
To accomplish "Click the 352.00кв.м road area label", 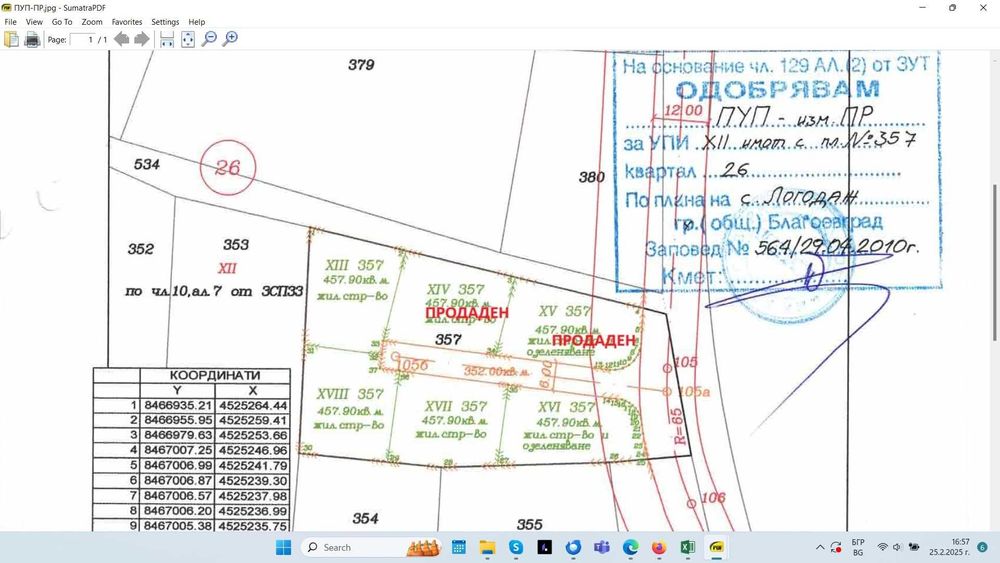I will point(496,371).
